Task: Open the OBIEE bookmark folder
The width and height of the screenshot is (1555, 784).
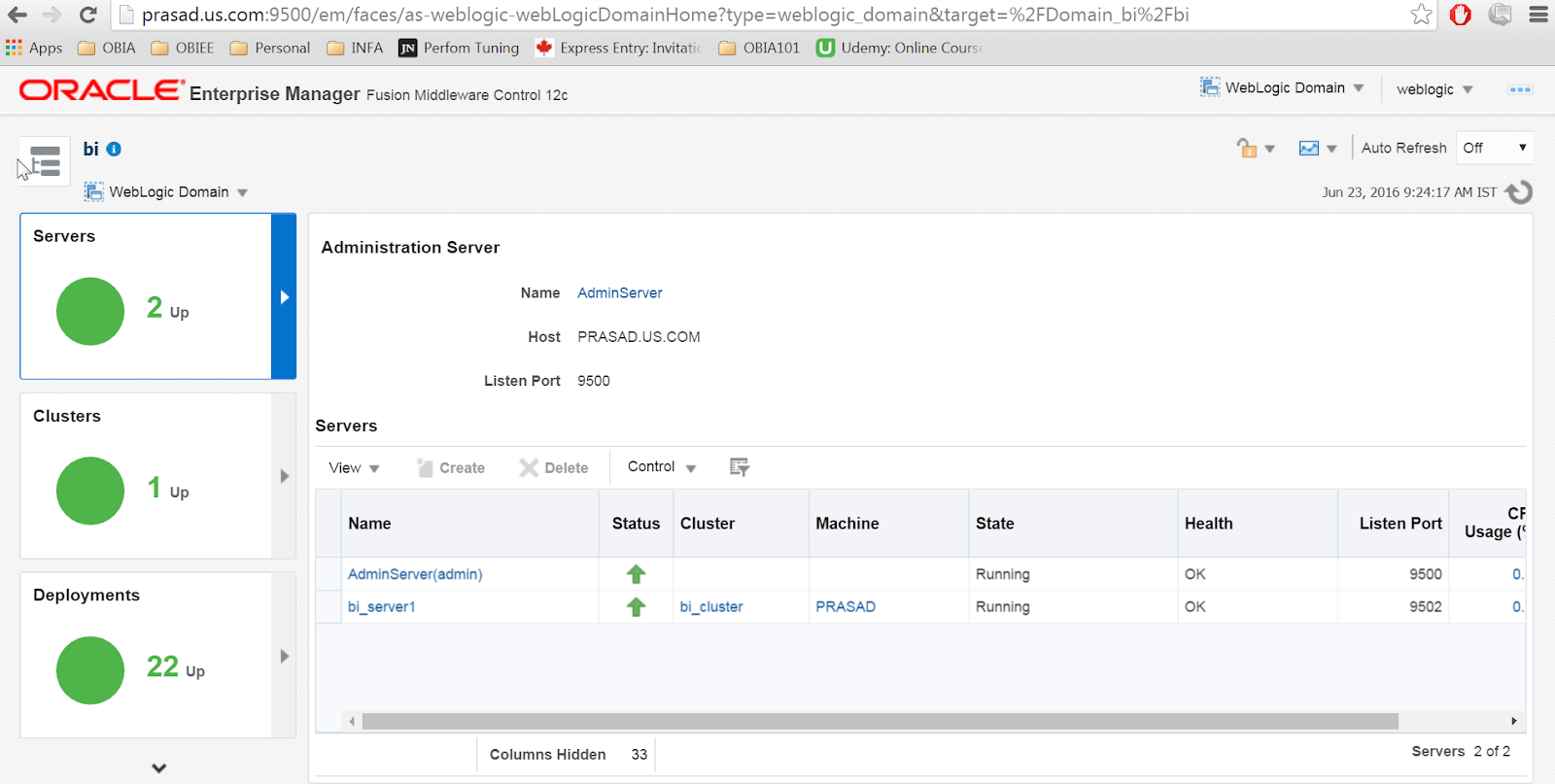Action: 183,48
